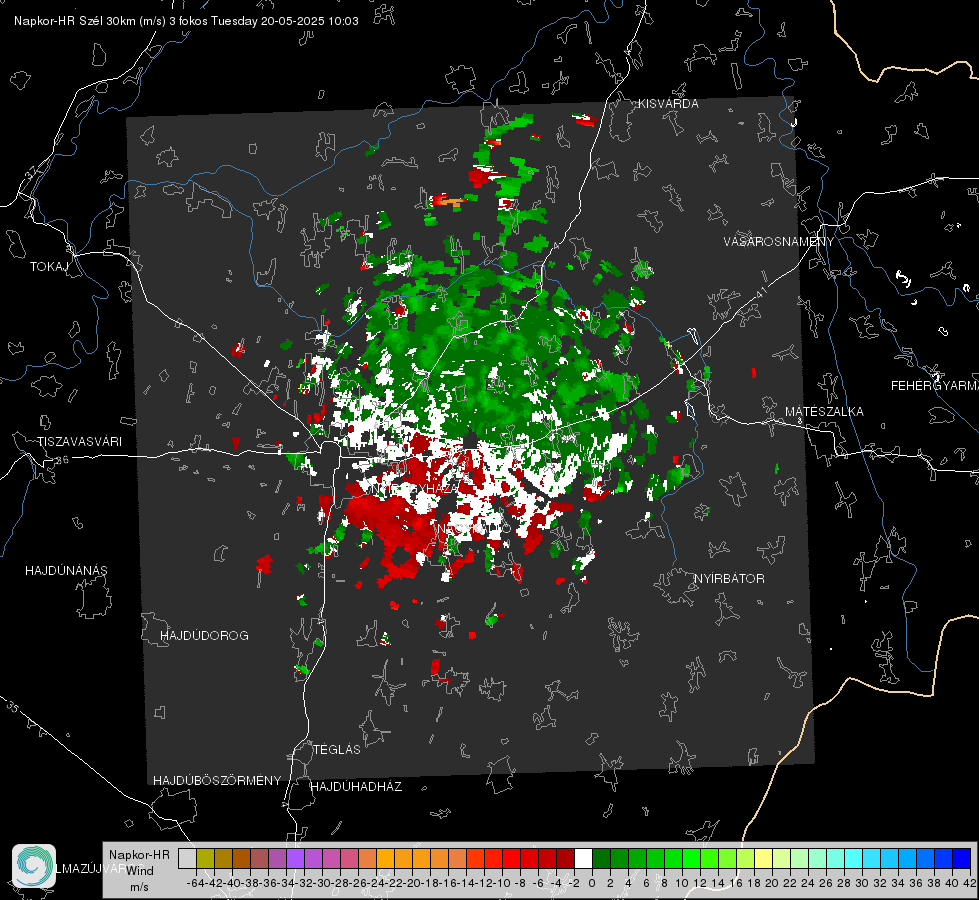
Task: Click the 42 value at legend end
Action: coord(969,883)
